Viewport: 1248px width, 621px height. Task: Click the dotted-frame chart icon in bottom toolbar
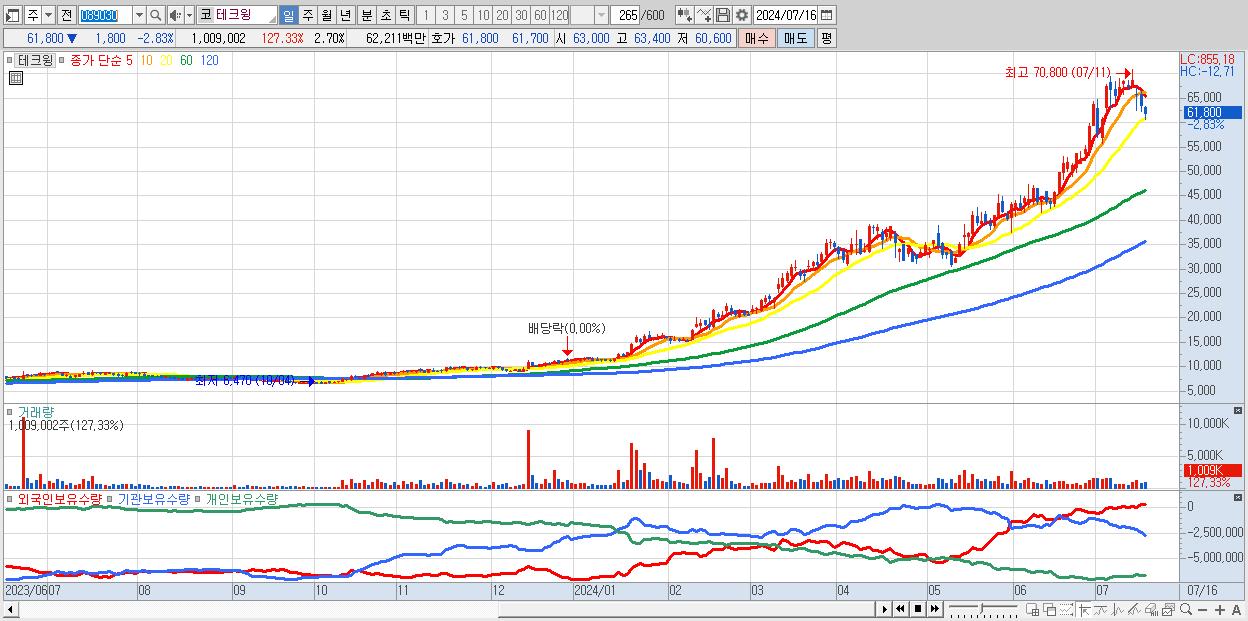[1066, 610]
